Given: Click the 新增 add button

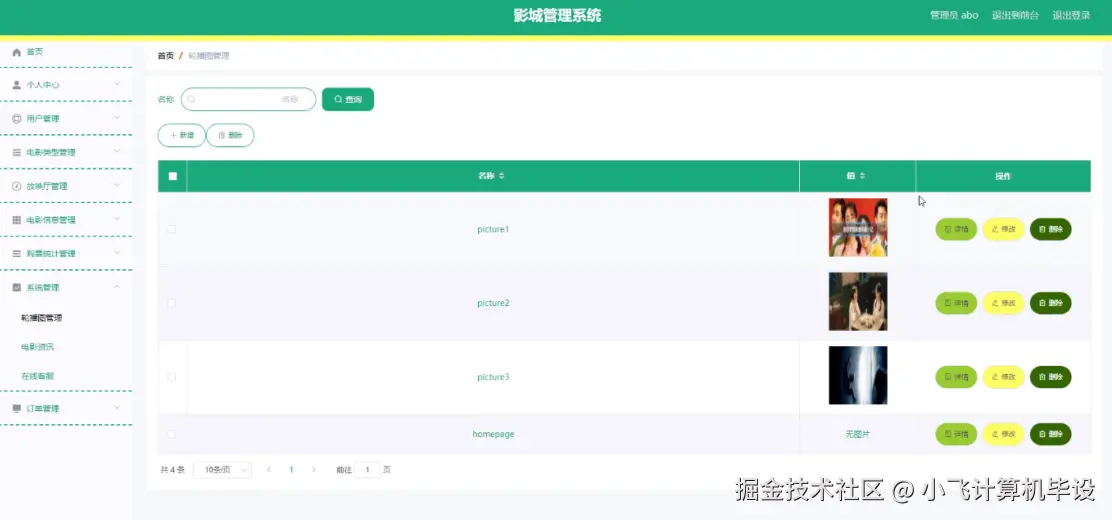Looking at the screenshot, I should [182, 135].
